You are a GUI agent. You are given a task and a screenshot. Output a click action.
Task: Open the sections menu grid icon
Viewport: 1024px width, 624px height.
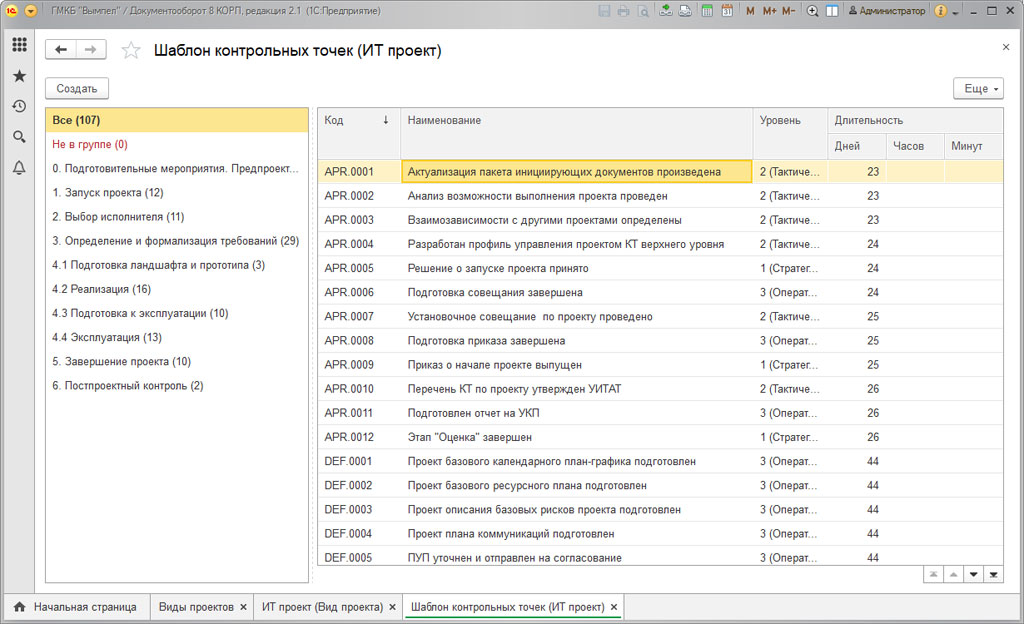click(x=19, y=45)
